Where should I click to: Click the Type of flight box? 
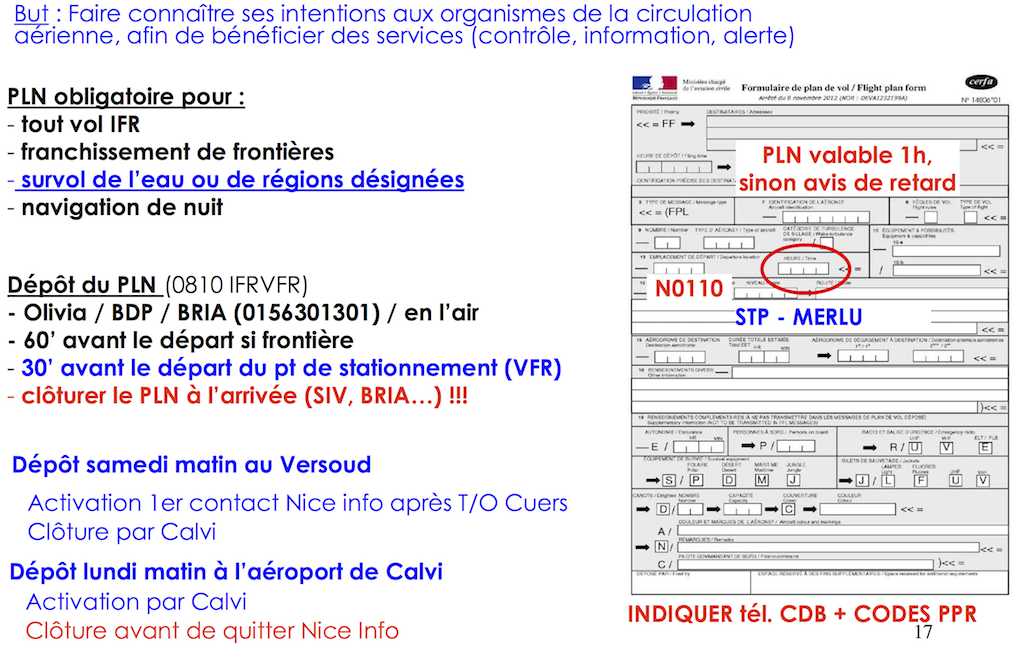point(971,217)
